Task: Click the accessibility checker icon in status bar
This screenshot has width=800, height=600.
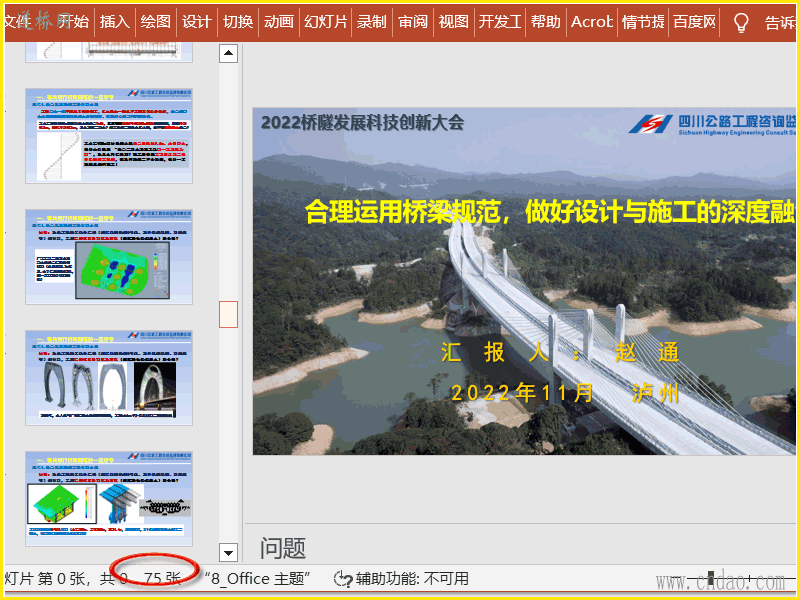Action: click(343, 579)
